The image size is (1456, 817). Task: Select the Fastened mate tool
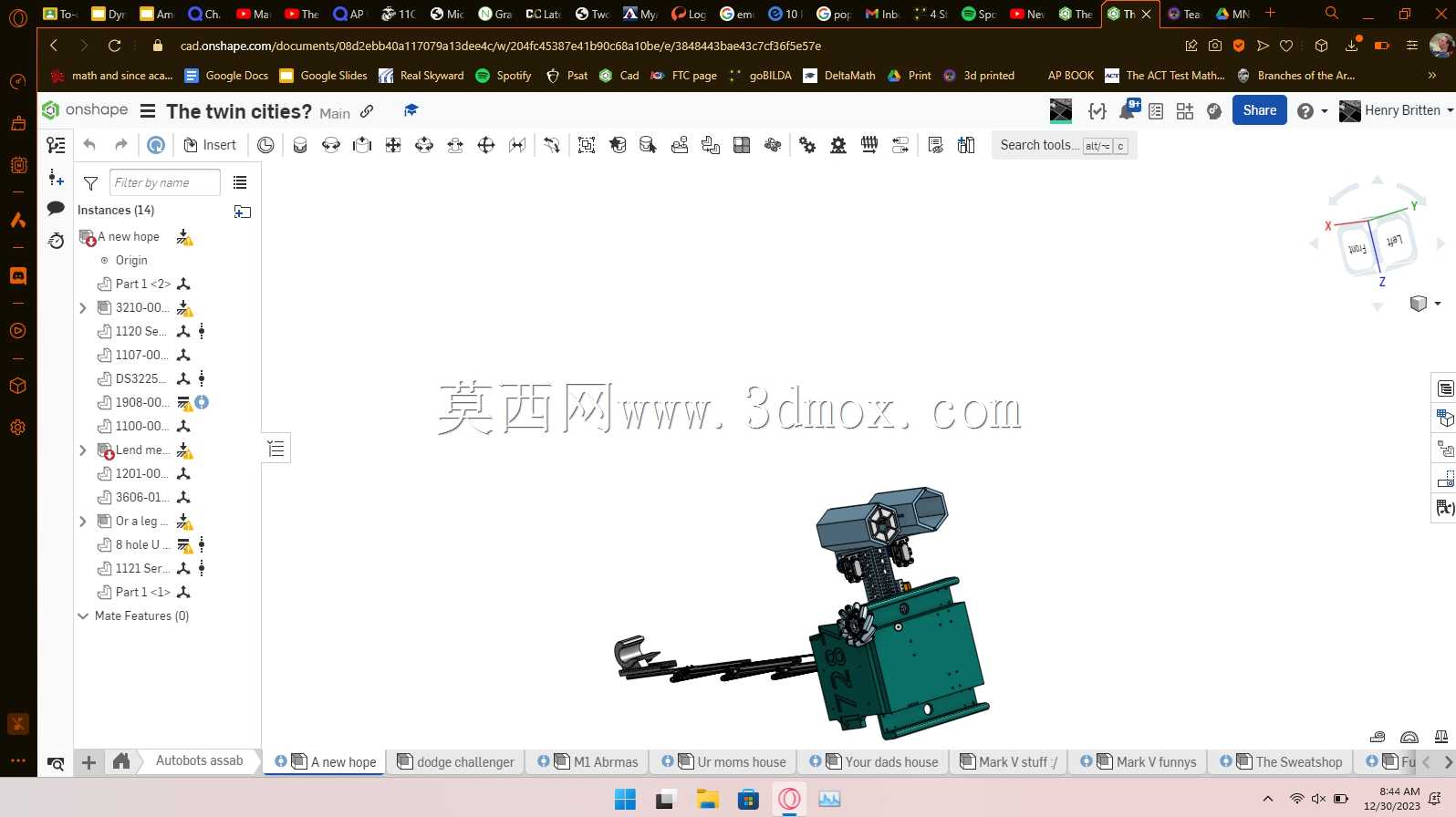(x=300, y=145)
